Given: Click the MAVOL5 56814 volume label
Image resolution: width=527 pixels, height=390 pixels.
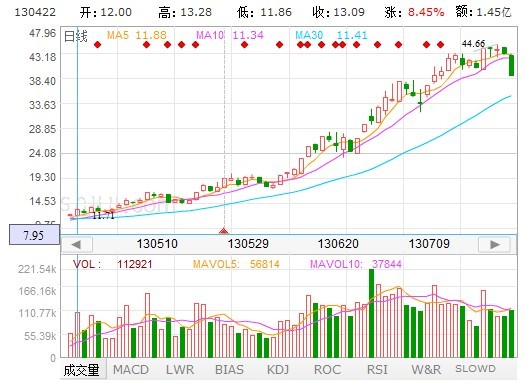Looking at the screenshot, I should 236,264.
